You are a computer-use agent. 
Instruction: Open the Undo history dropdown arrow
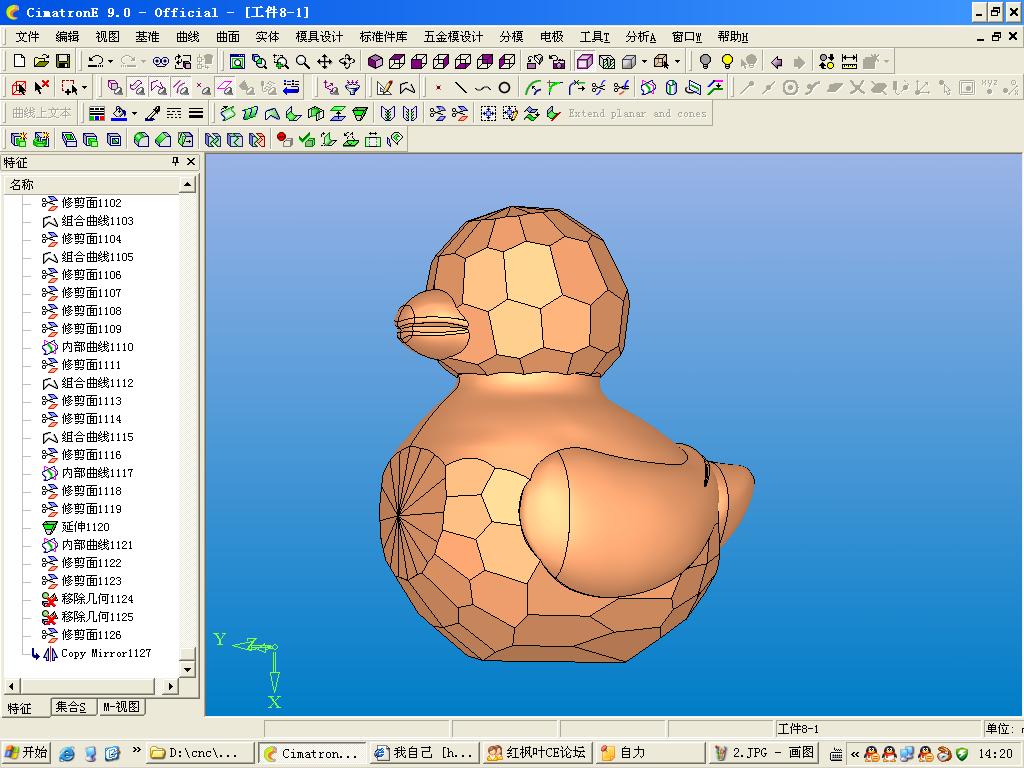click(x=110, y=62)
